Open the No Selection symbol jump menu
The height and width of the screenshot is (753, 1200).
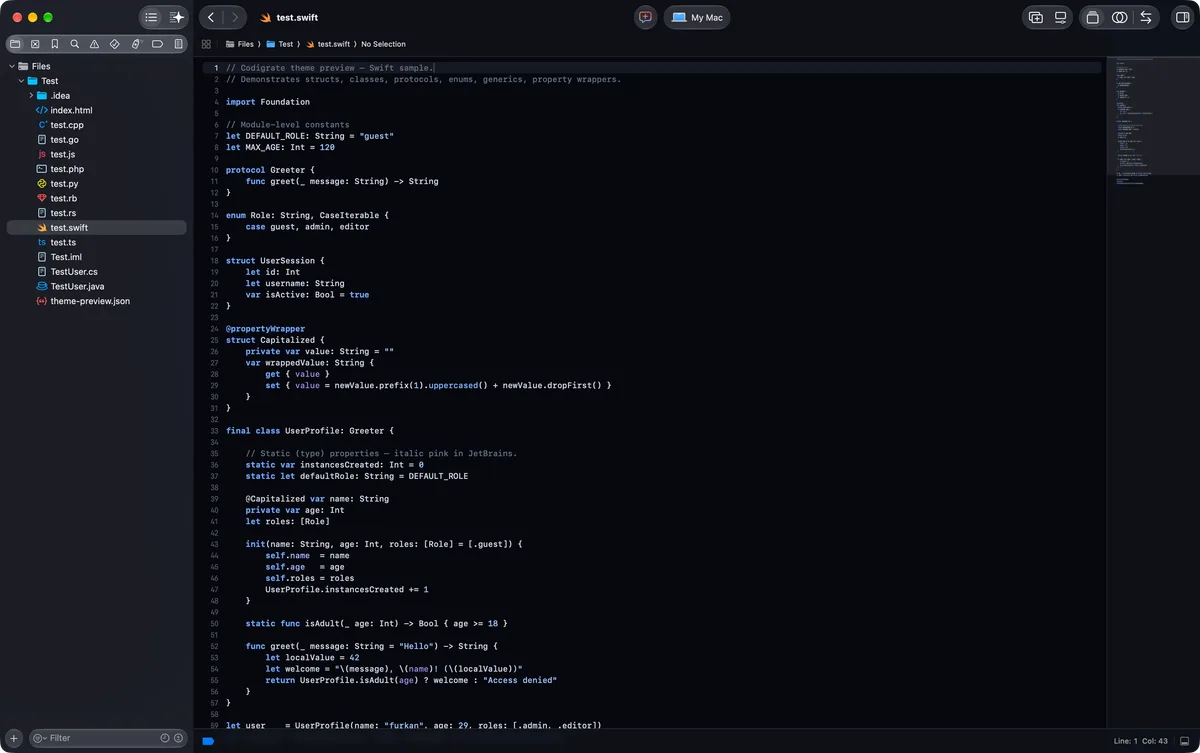click(x=383, y=44)
